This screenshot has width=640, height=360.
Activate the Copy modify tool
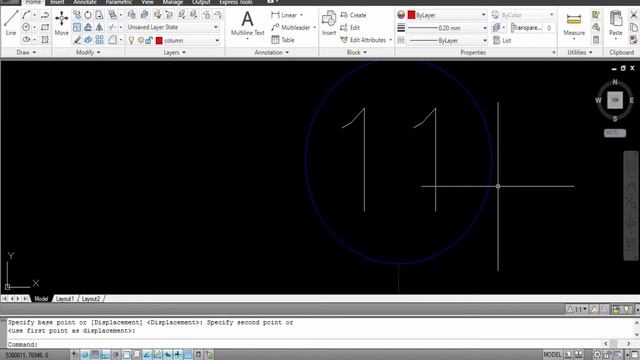coord(77,15)
